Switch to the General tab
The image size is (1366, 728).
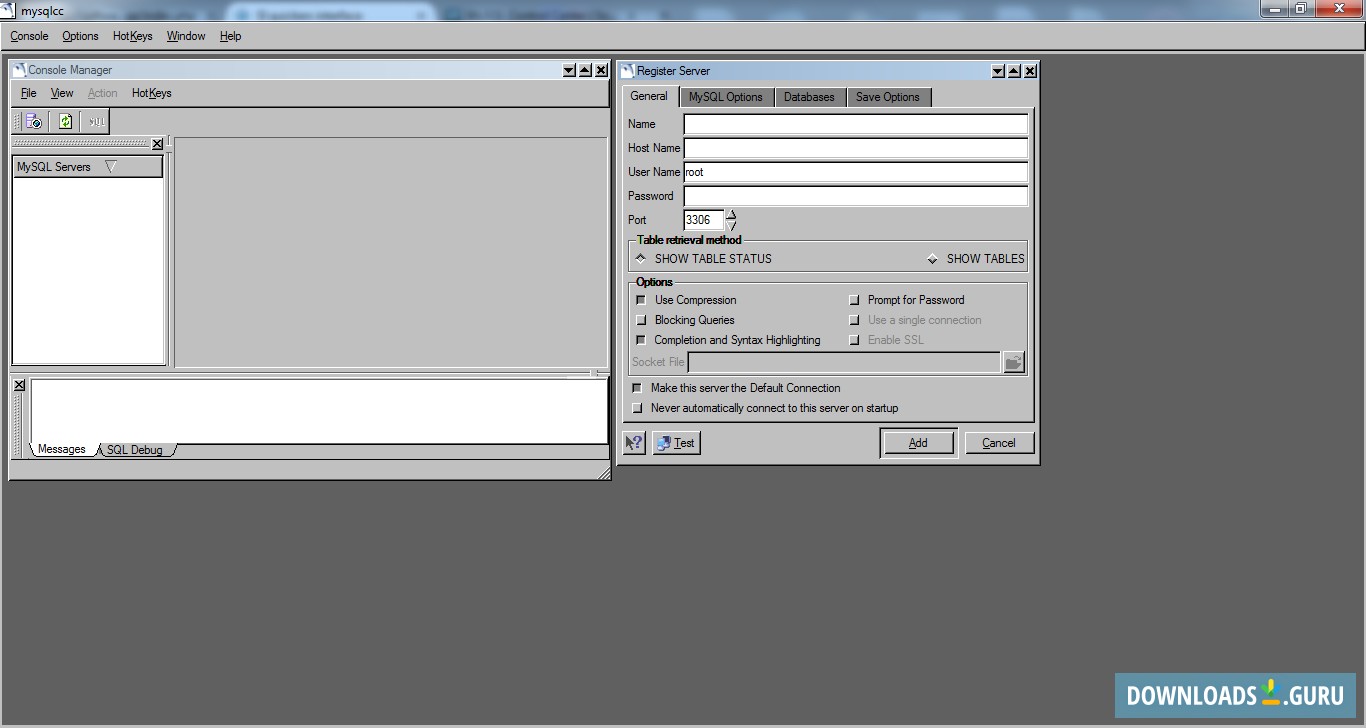click(649, 96)
